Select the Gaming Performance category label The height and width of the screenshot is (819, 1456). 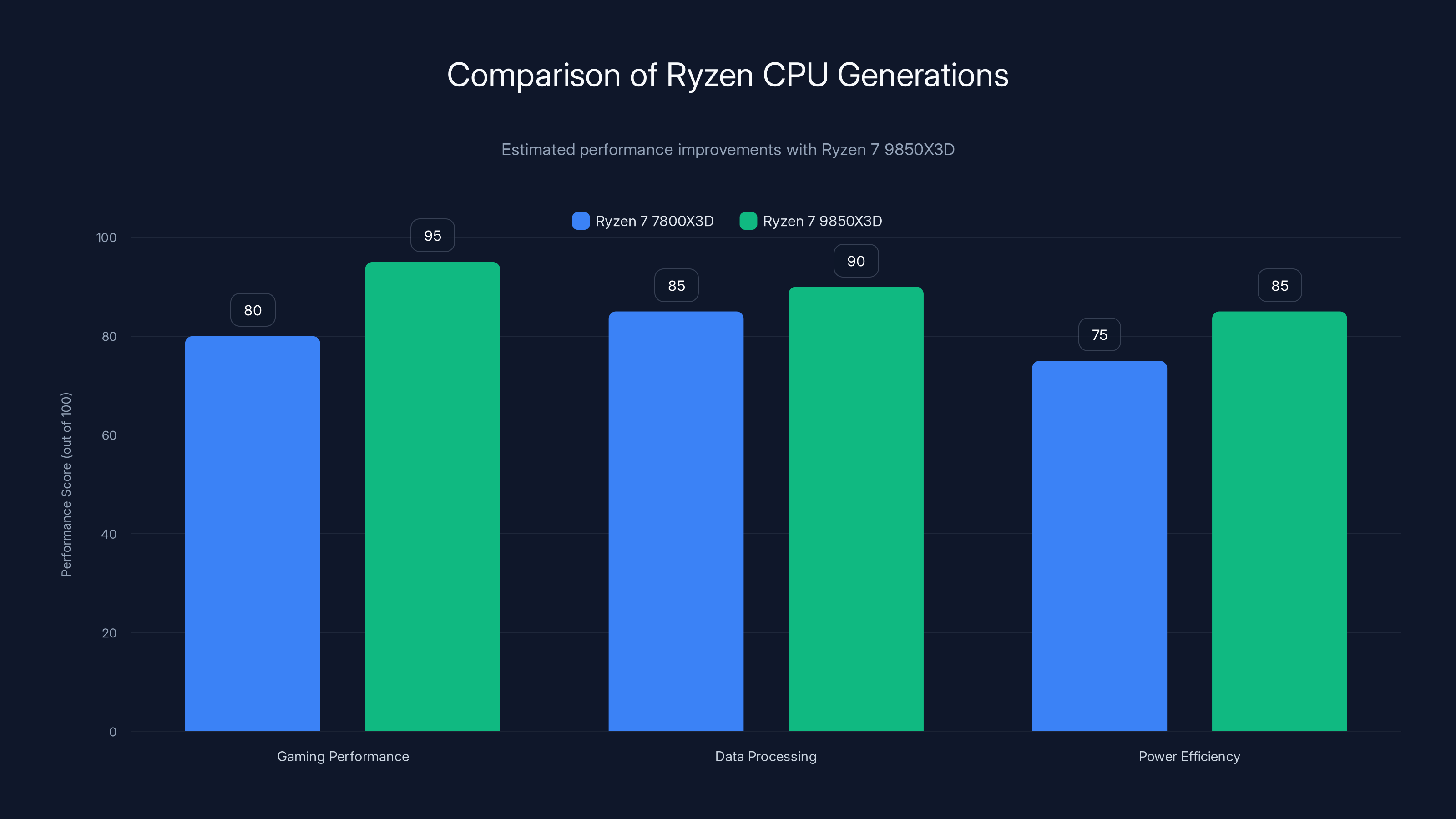click(343, 756)
